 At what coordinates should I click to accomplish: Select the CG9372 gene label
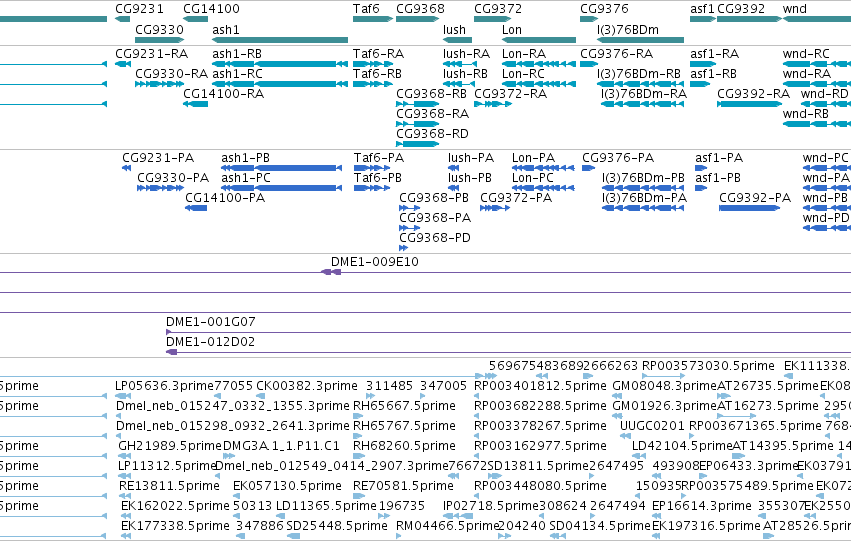click(498, 9)
